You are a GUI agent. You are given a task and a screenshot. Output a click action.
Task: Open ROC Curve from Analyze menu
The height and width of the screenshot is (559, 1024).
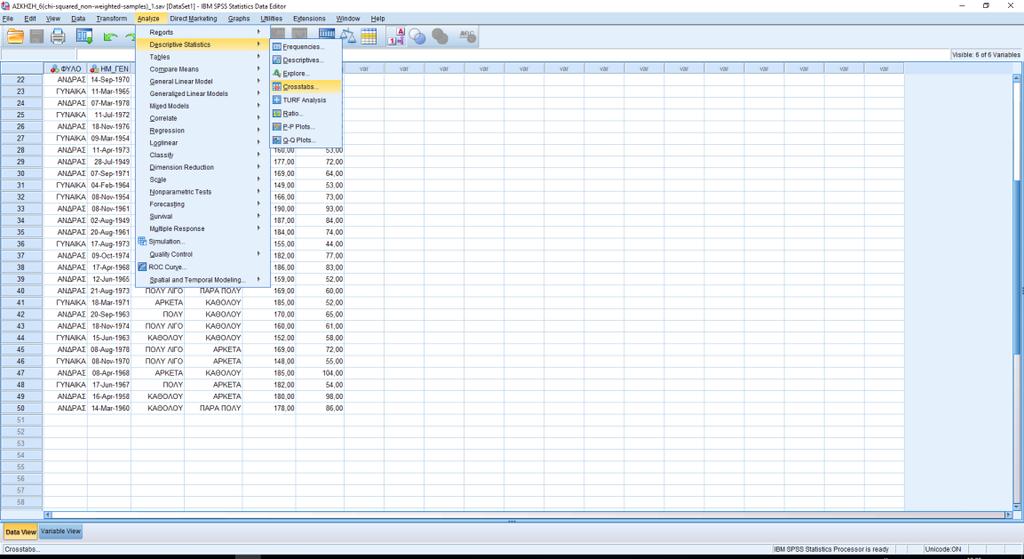(x=202, y=267)
